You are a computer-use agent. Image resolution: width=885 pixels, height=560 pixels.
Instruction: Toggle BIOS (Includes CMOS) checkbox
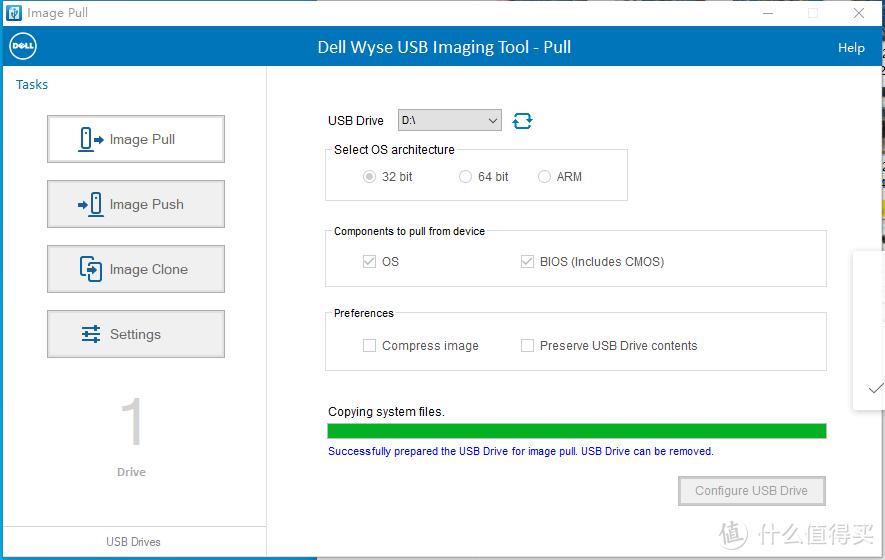pyautogui.click(x=527, y=262)
